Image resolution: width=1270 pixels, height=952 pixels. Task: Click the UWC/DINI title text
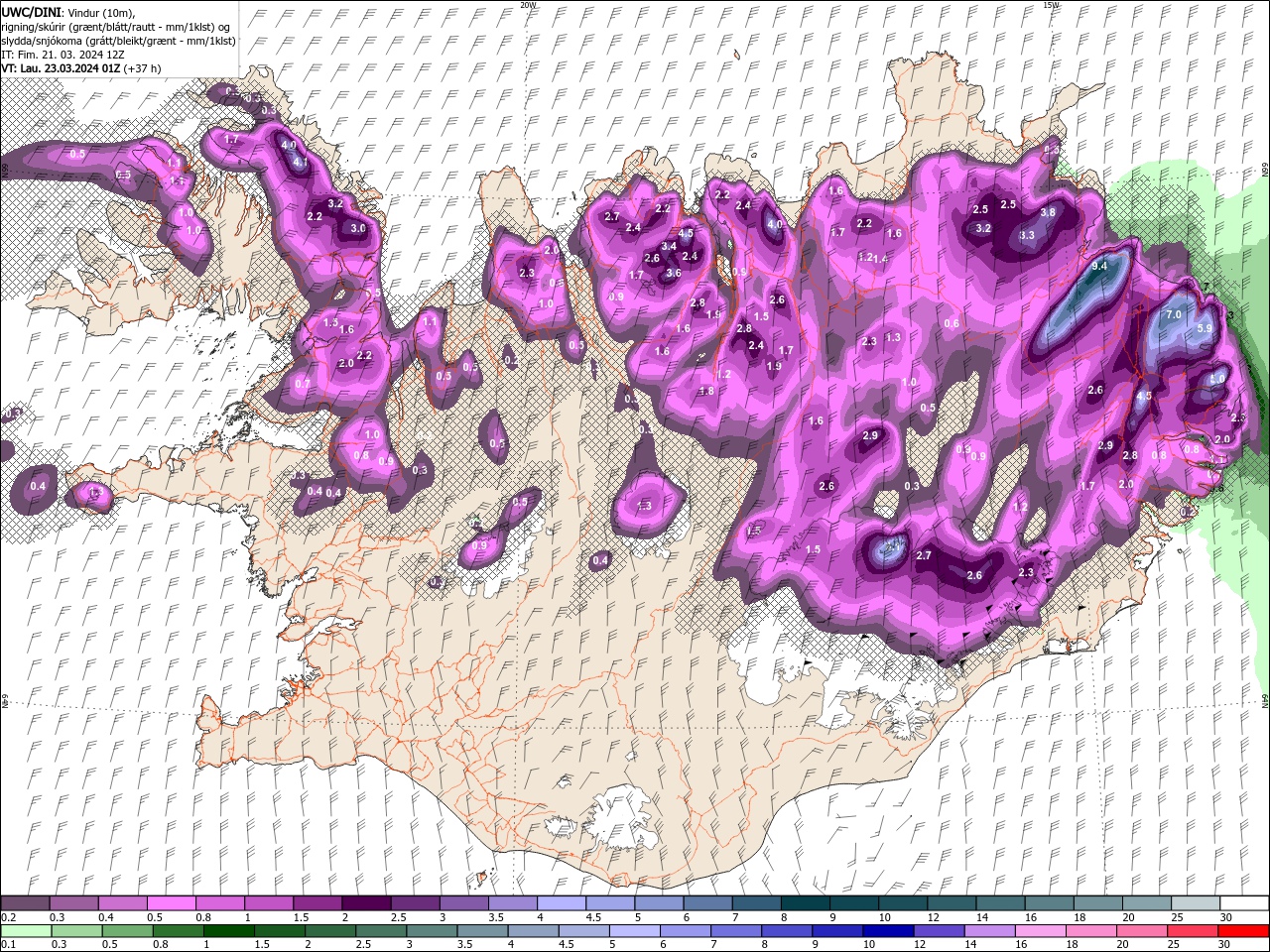coord(31,11)
